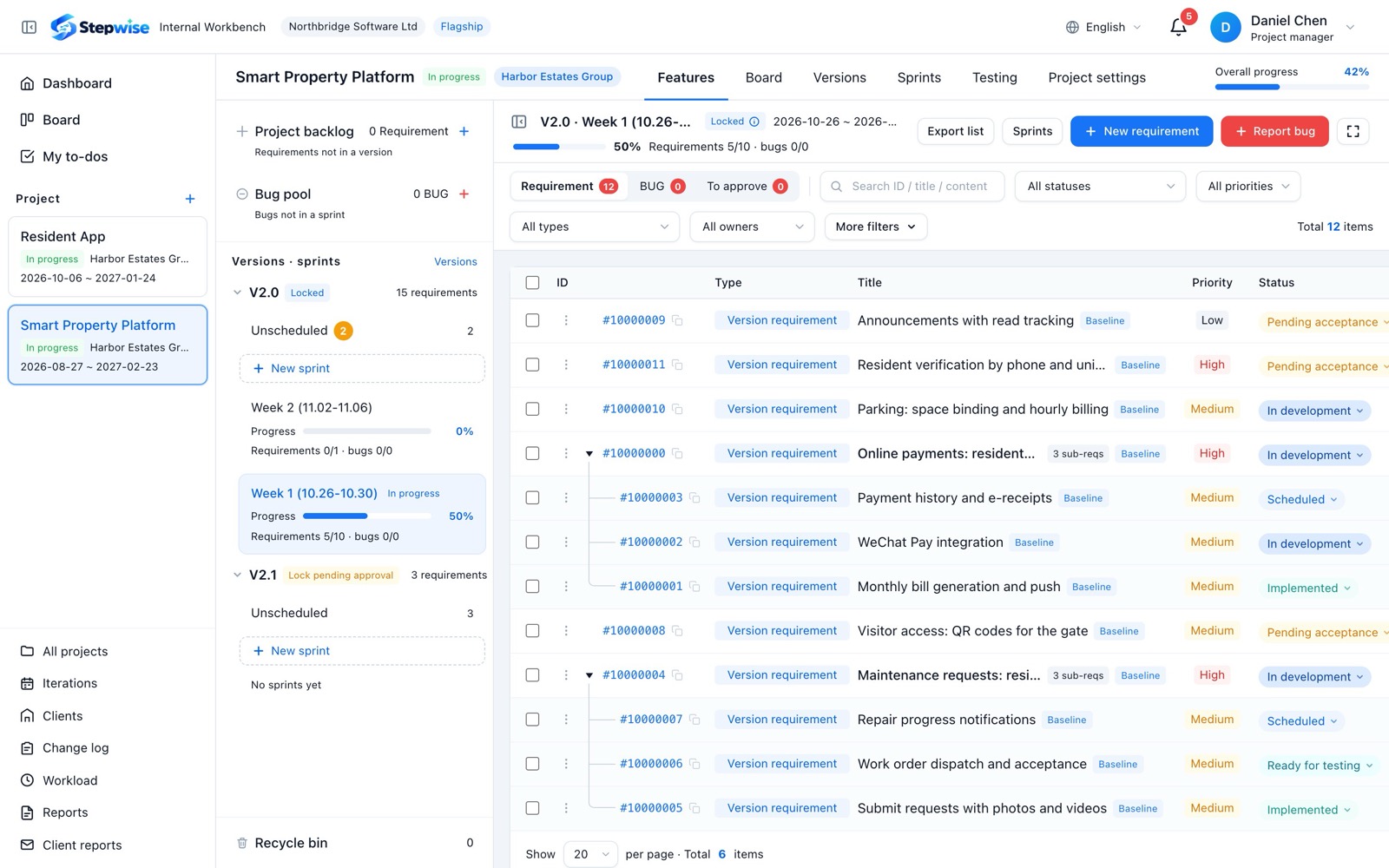Click Week 1 sprint progress bar
1389x868 pixels.
(367, 516)
